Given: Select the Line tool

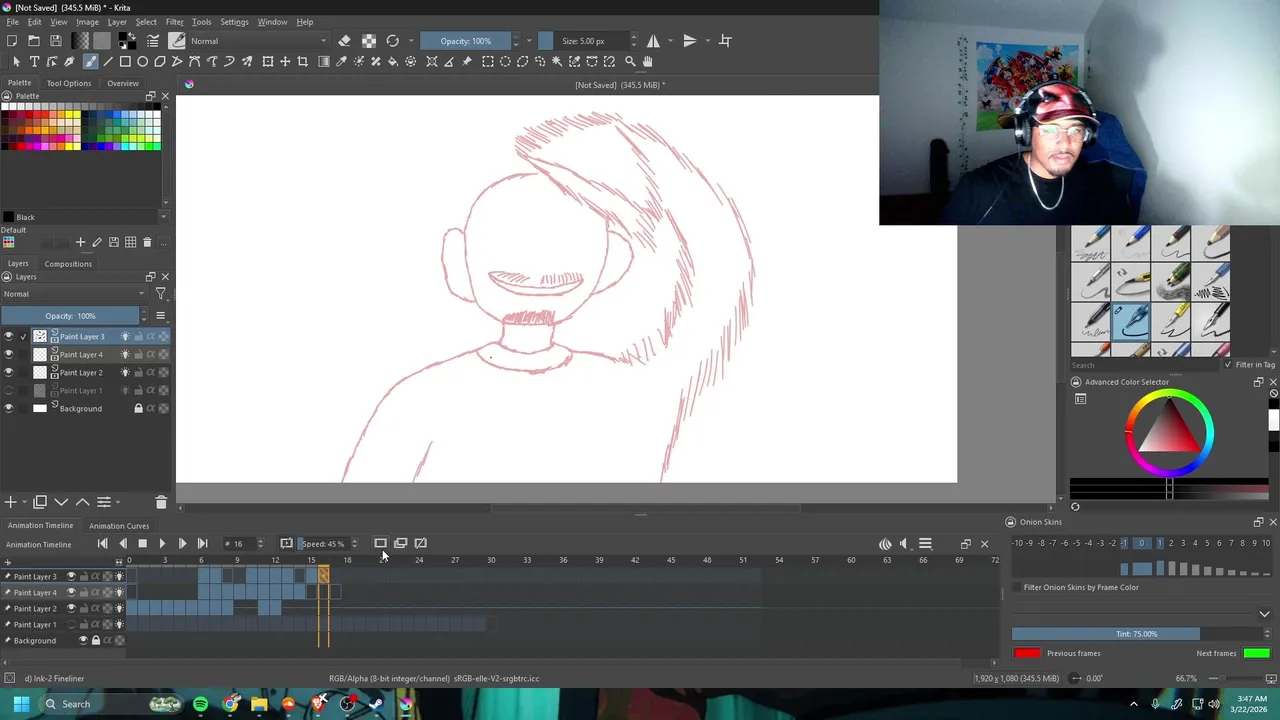Looking at the screenshot, I should click(108, 62).
